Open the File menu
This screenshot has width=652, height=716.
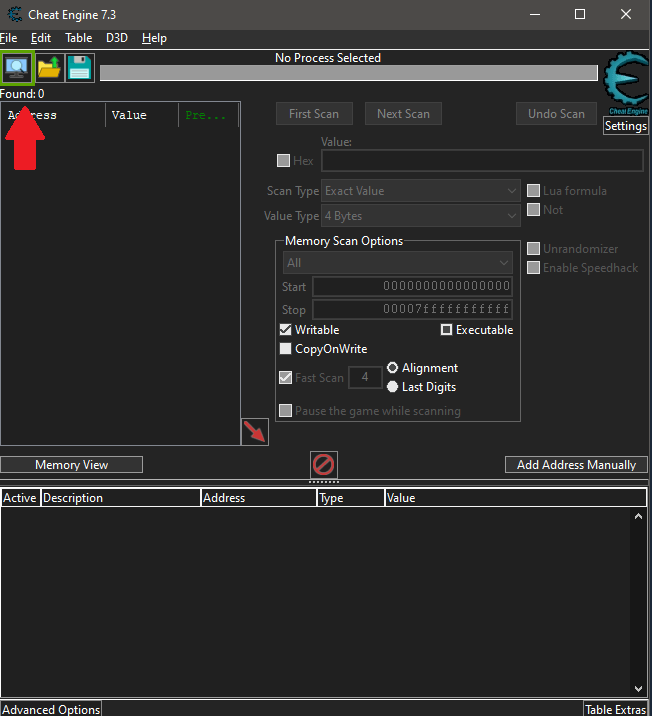point(8,38)
